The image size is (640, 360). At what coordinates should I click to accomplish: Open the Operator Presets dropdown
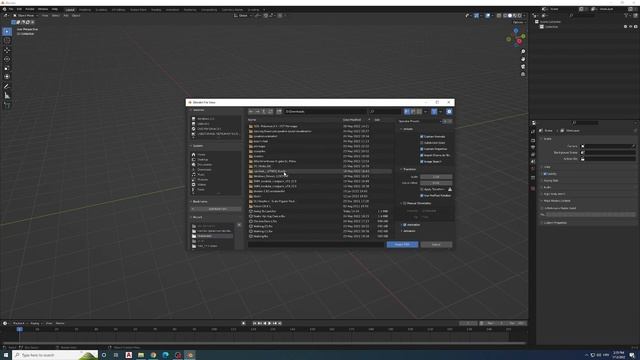(x=420, y=121)
